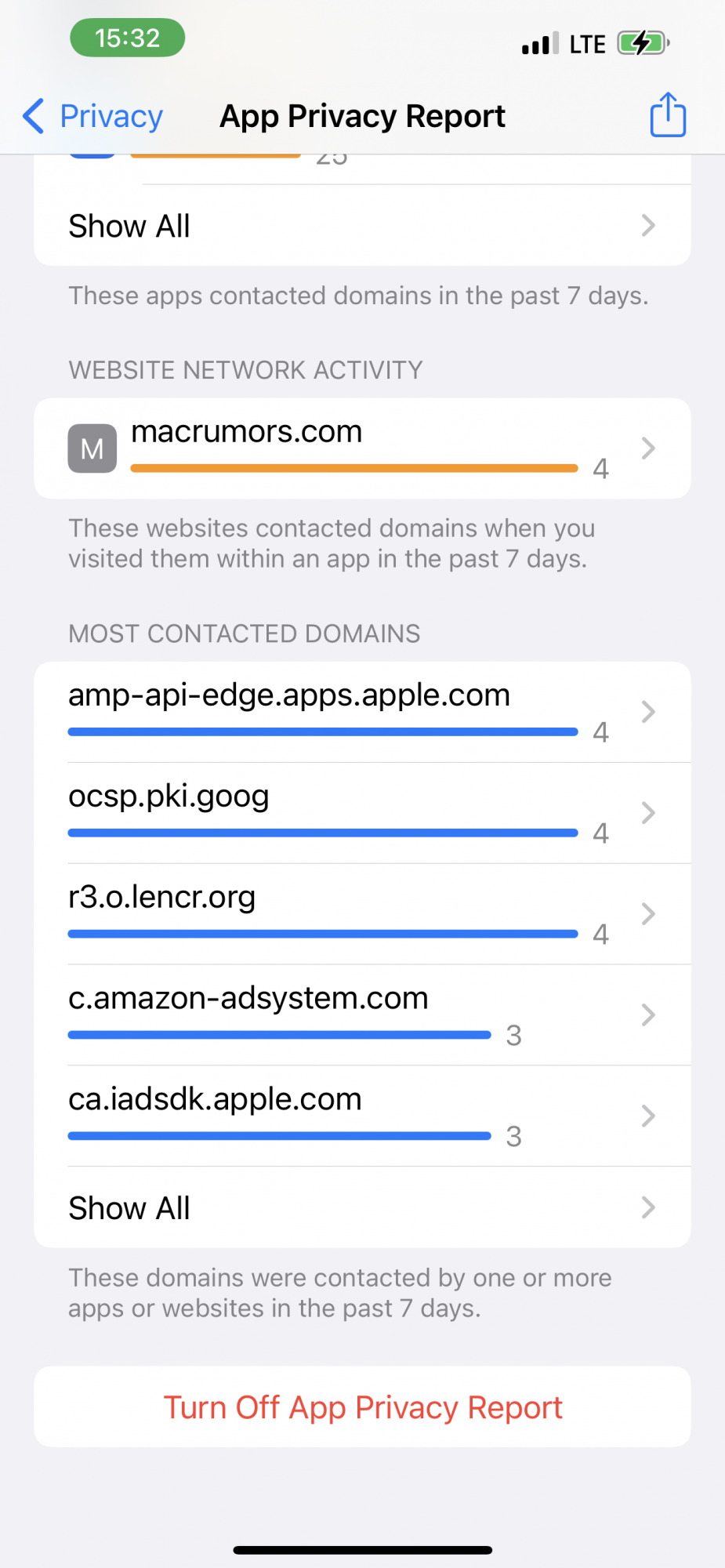Tap the battery charging status icon

(643, 43)
